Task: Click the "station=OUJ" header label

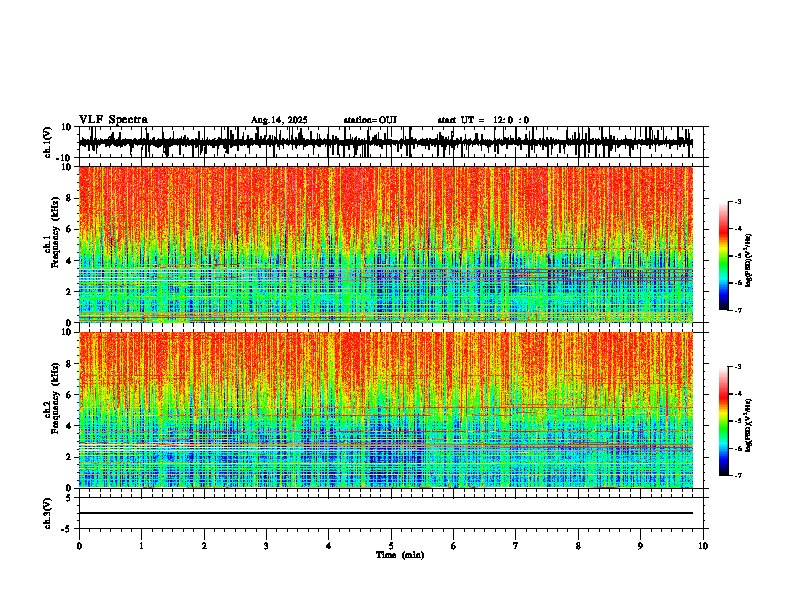Action: [x=370, y=120]
